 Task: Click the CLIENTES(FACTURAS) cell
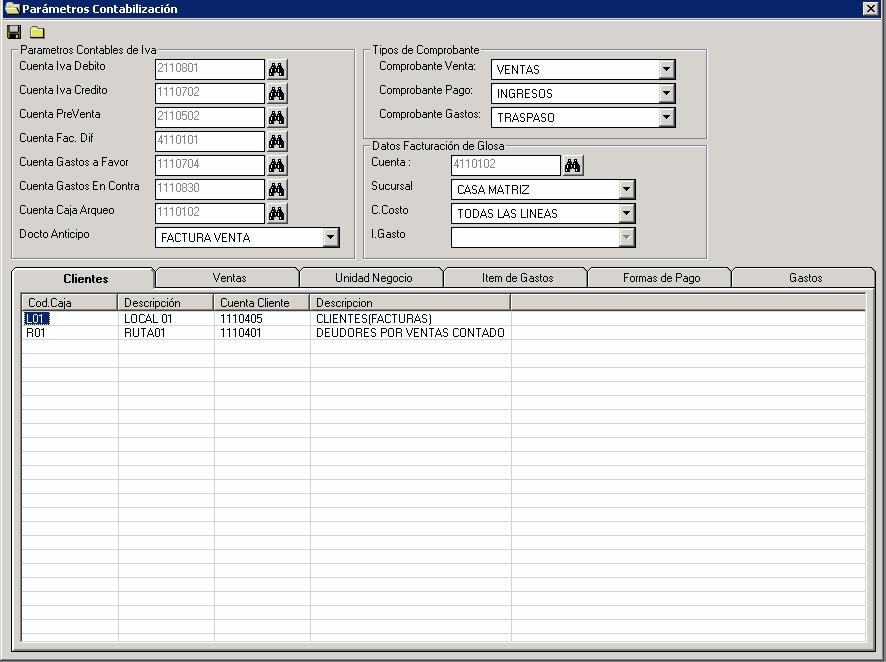(x=411, y=319)
